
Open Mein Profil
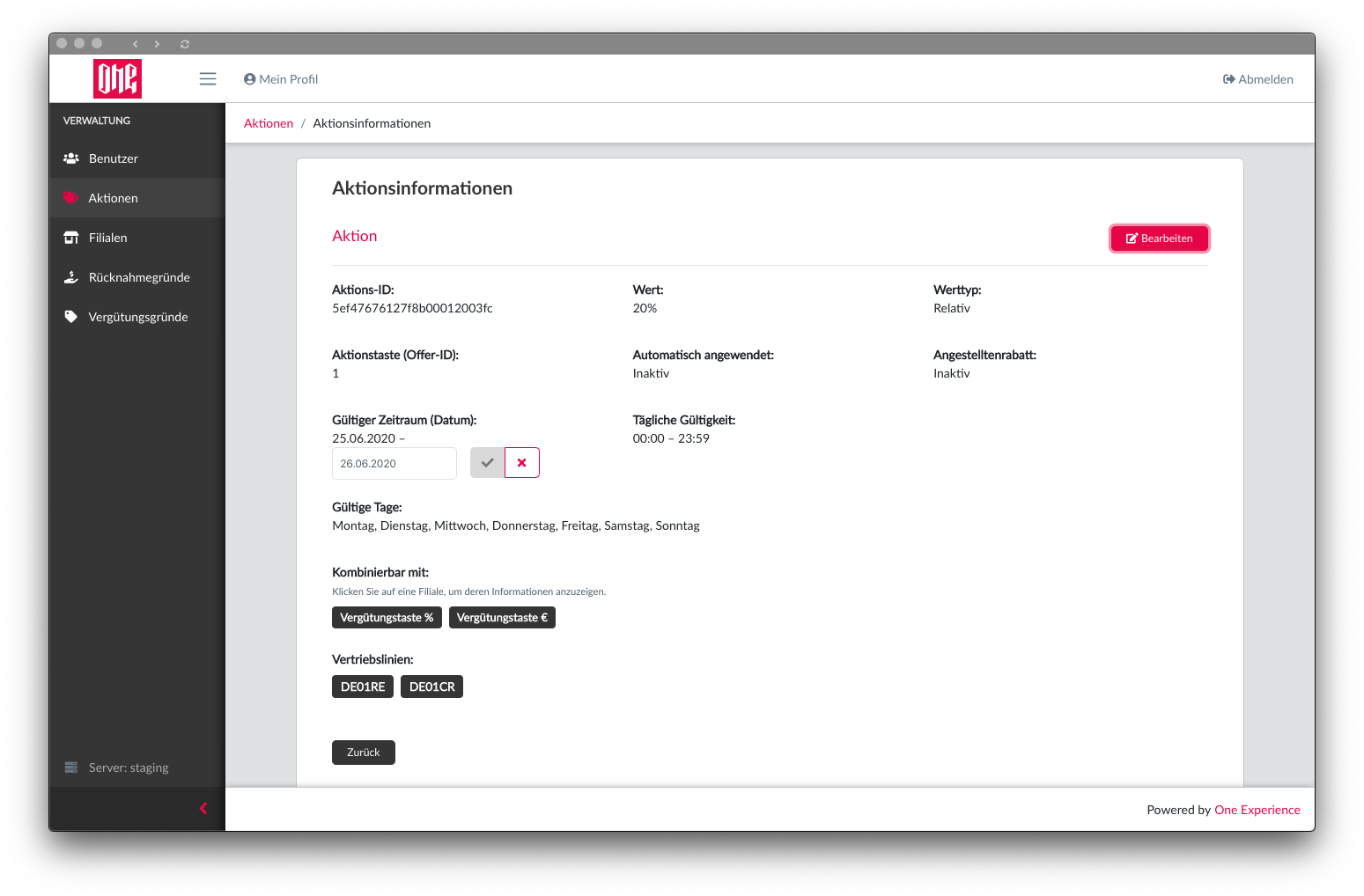tap(281, 79)
